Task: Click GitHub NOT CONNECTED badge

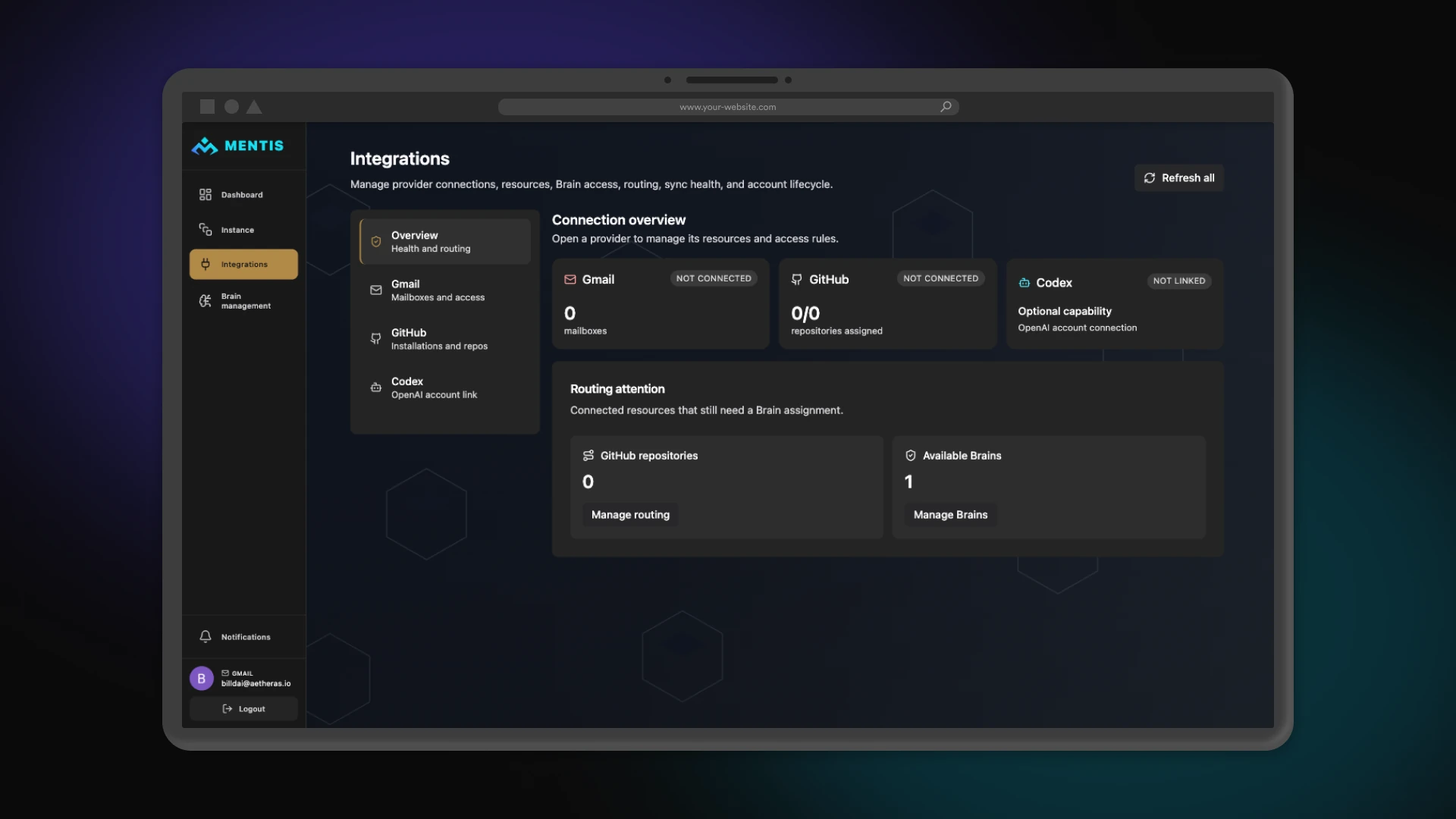Action: tap(940, 278)
